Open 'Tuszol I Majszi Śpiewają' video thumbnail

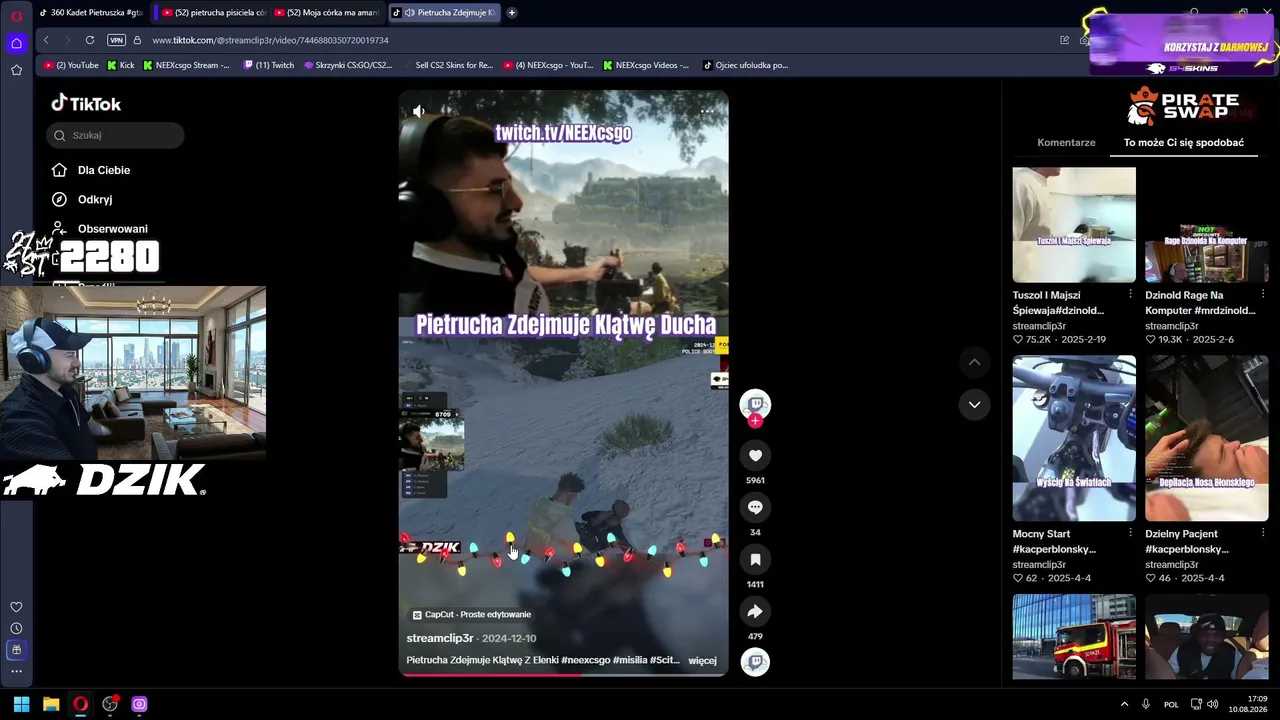tap(1074, 225)
